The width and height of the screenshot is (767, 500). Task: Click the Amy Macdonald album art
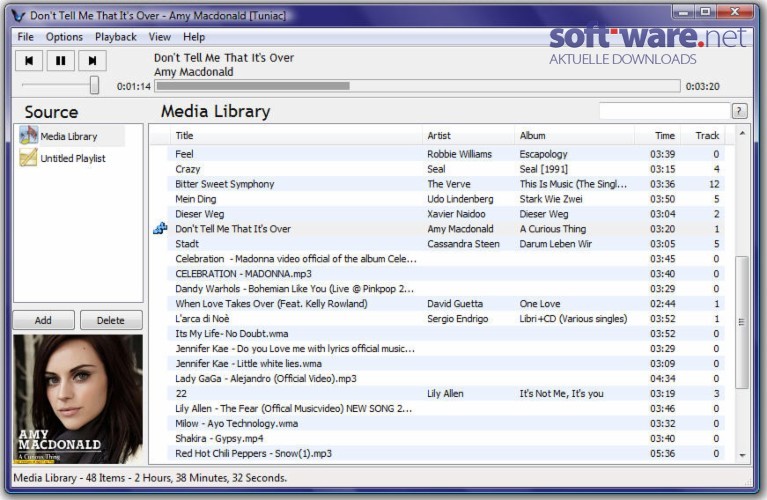click(x=78, y=399)
